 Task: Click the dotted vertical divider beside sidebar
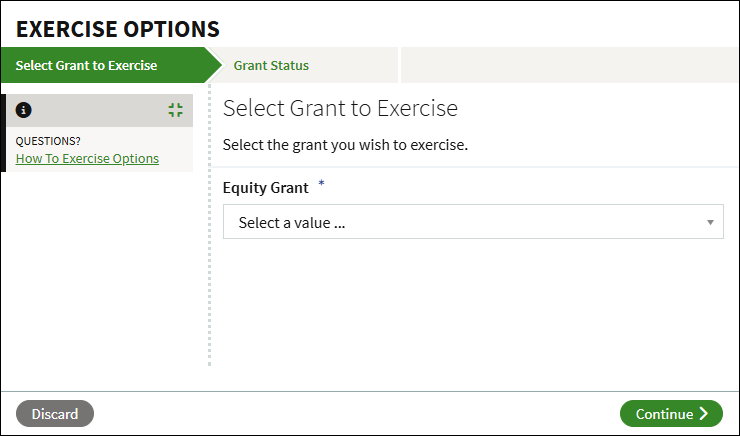(209, 250)
